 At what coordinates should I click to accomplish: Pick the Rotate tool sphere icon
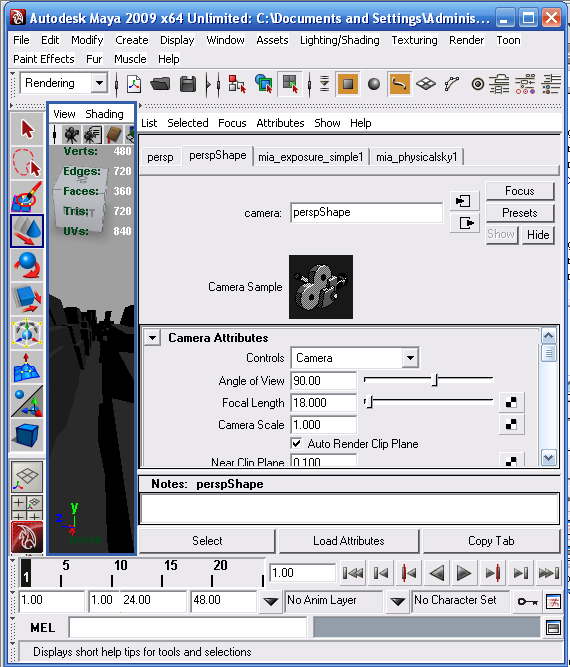click(27, 265)
